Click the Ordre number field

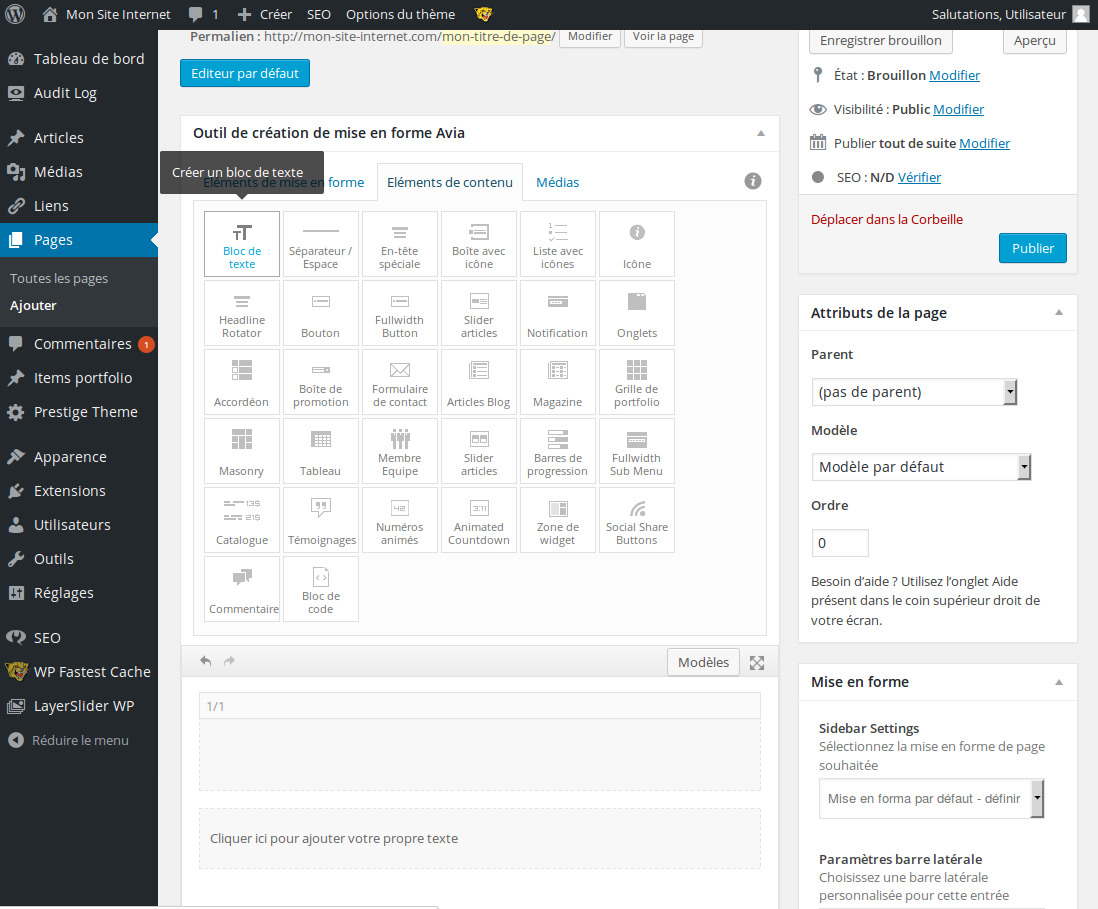[x=840, y=543]
